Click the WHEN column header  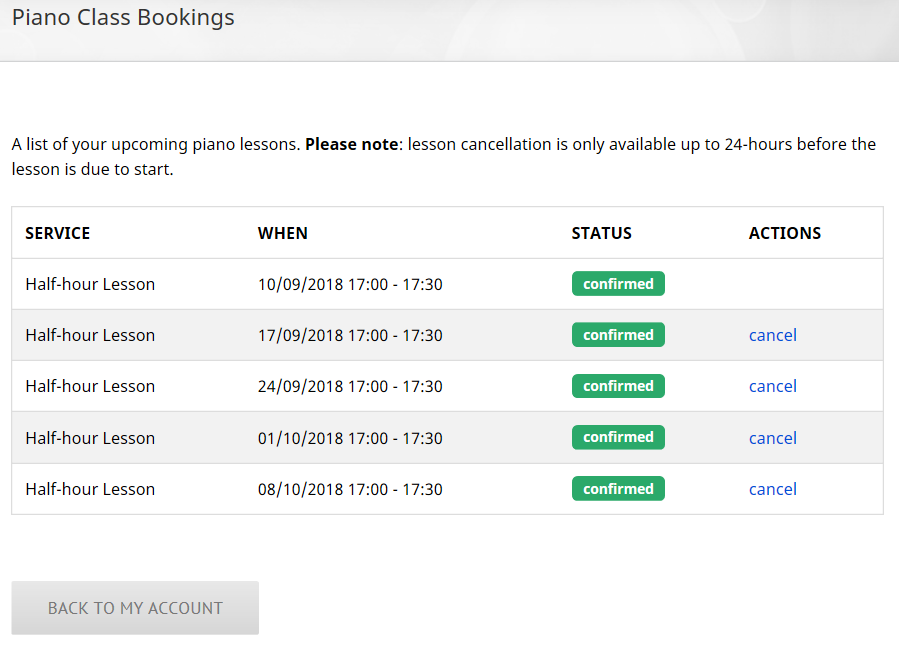283,232
